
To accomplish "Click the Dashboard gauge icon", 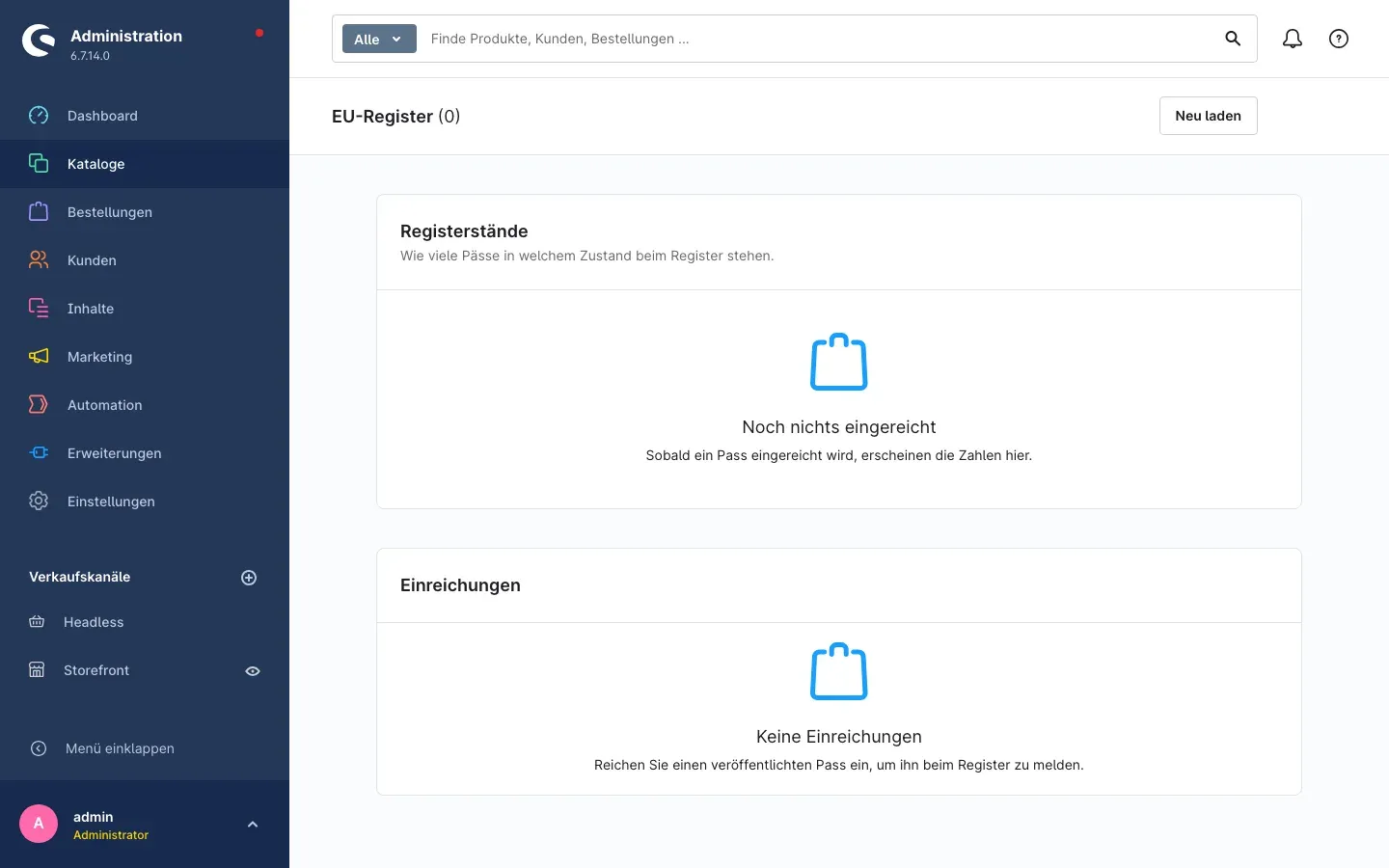I will (x=39, y=116).
